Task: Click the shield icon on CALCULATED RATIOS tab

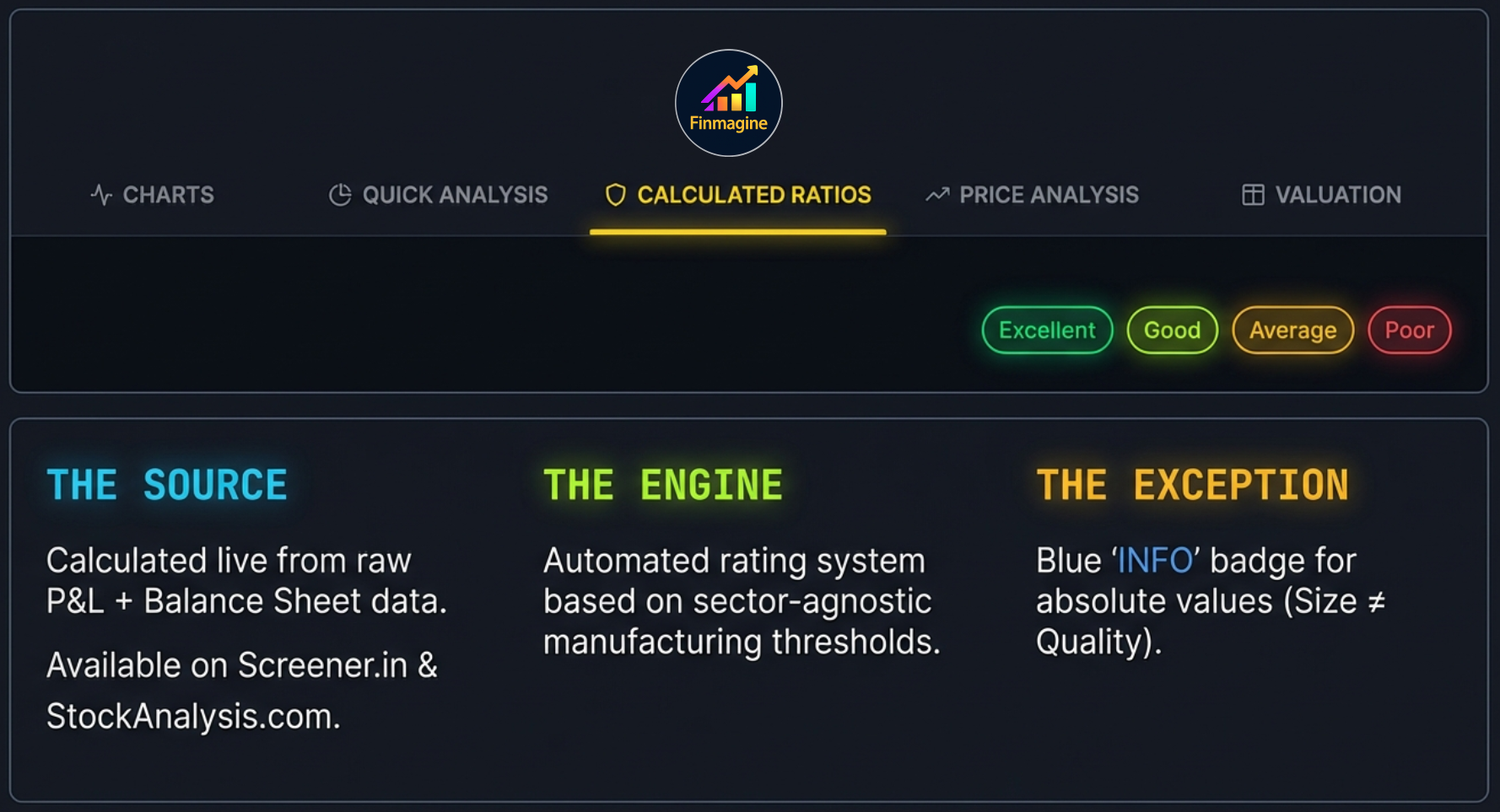Action: click(x=615, y=195)
